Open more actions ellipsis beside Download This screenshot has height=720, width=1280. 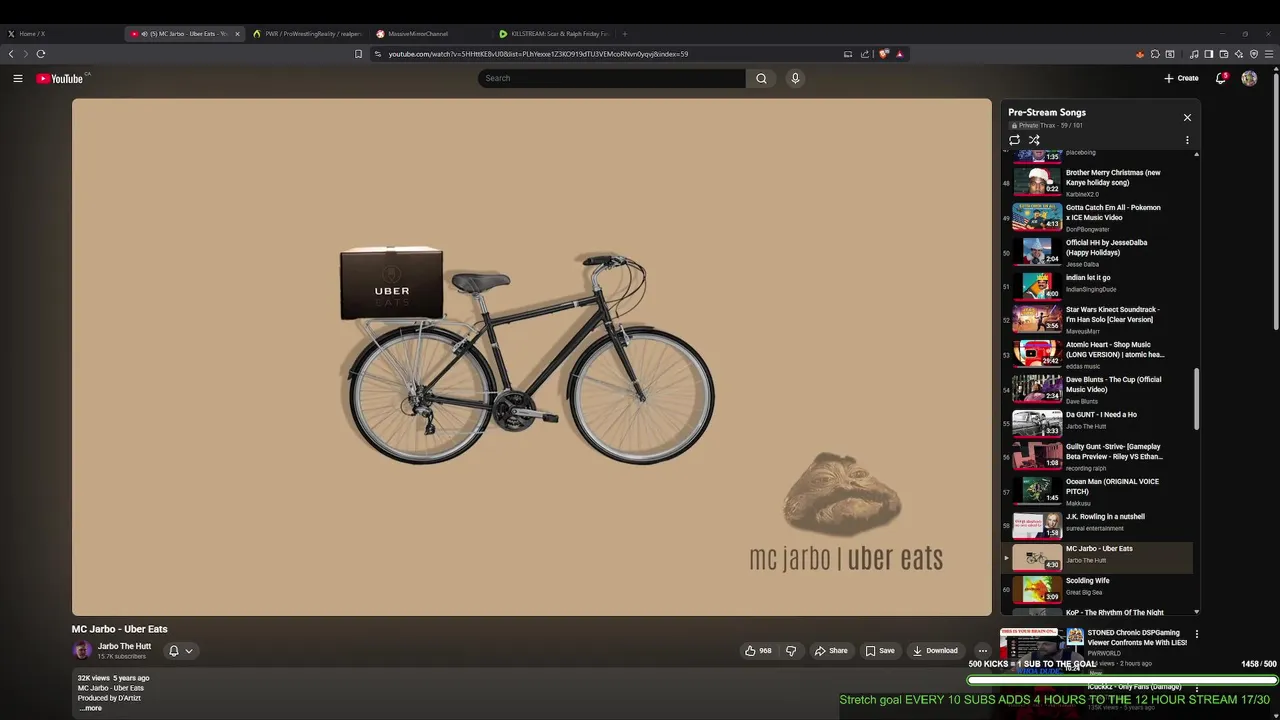[982, 651]
